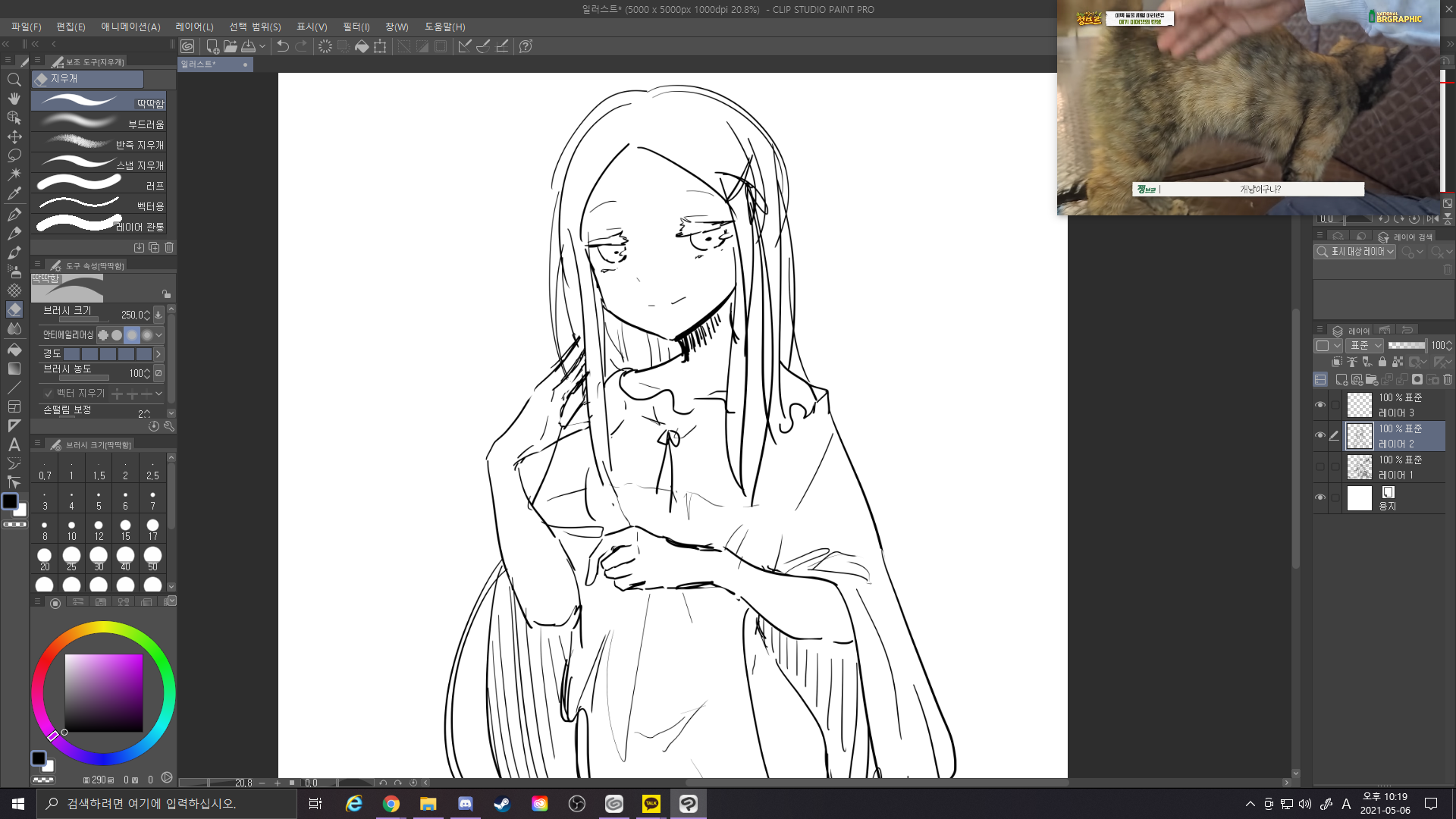The height and width of the screenshot is (819, 1456).
Task: Choose the 부드러움 eraser sub tool
Action: (99, 123)
